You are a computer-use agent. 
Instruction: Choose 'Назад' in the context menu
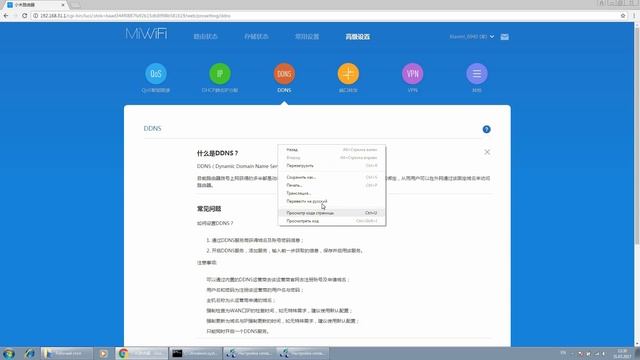332,150
